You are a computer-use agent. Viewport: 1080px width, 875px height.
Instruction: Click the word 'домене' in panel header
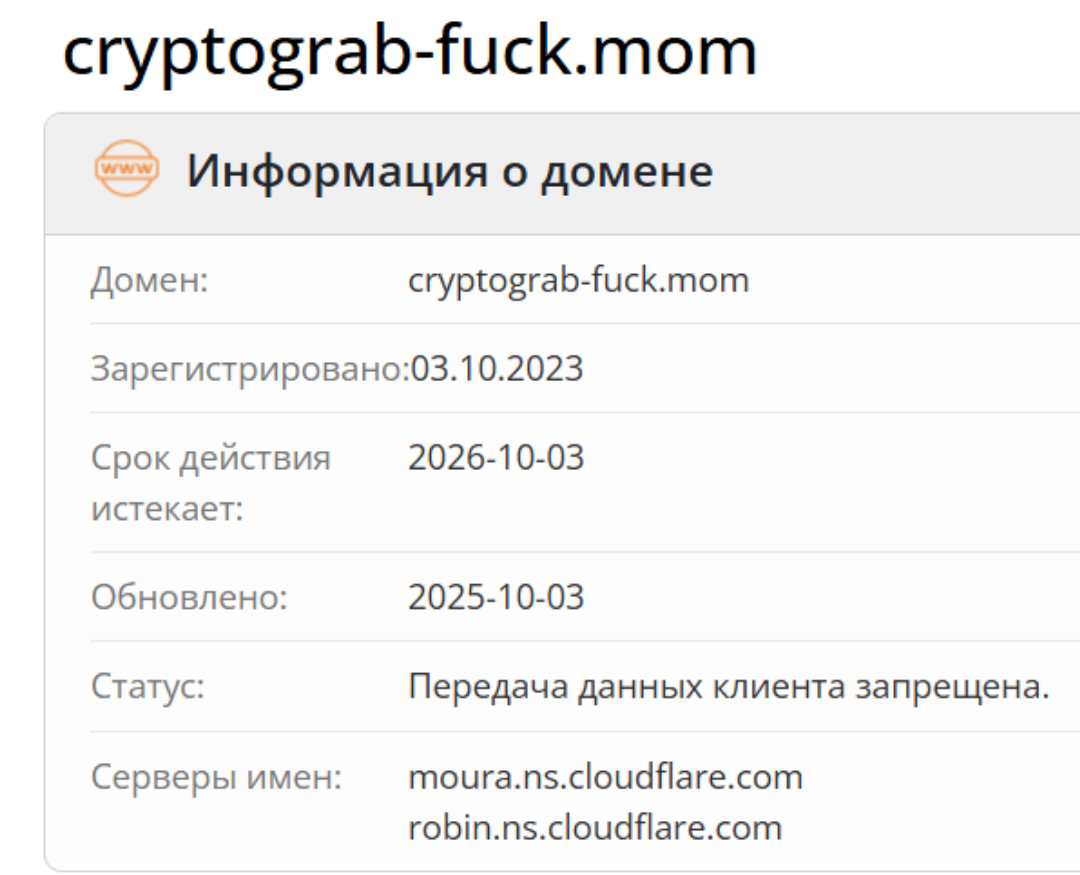coord(627,171)
